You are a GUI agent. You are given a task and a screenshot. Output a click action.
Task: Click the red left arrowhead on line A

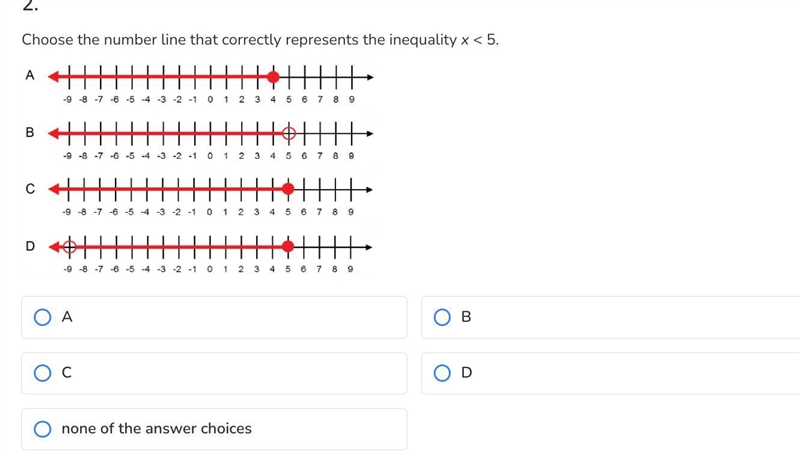[53, 77]
